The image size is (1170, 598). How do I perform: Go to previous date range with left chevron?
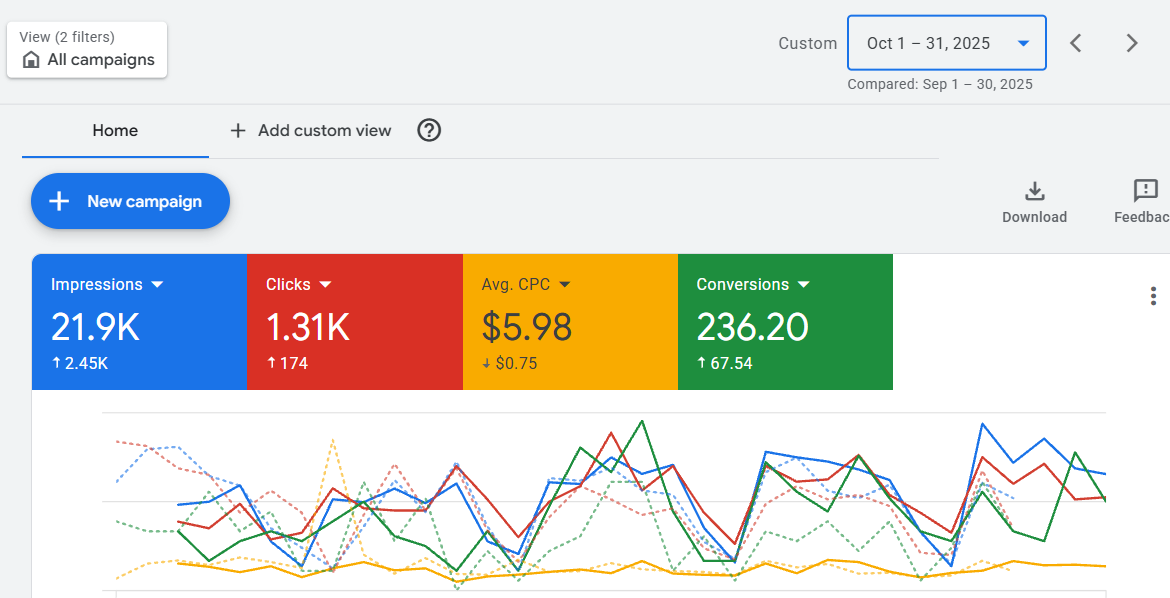1076,43
